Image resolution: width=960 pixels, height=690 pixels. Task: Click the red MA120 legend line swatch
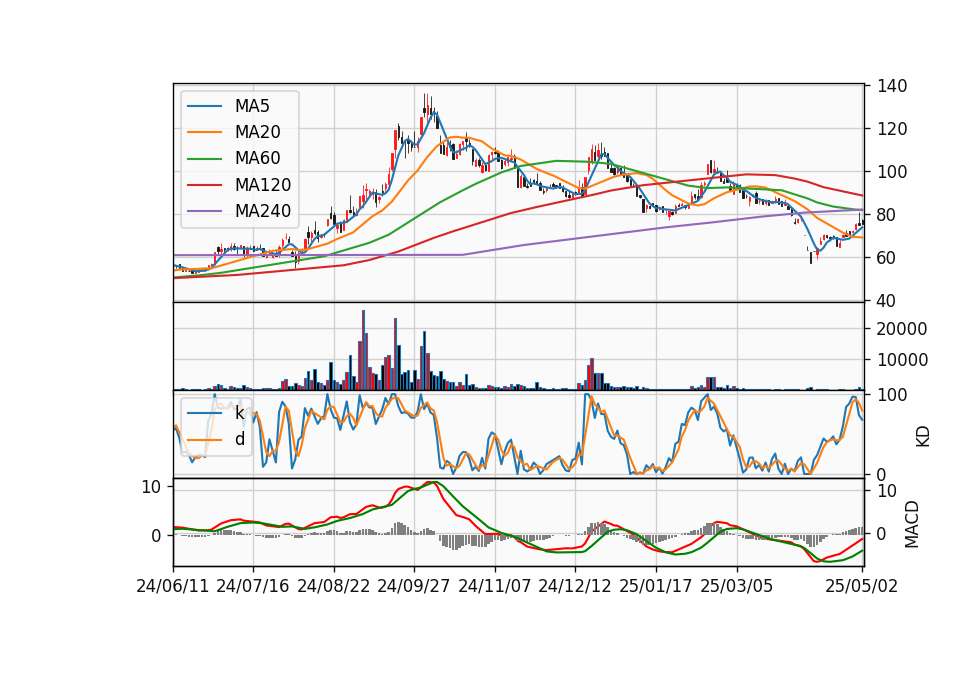(x=204, y=186)
